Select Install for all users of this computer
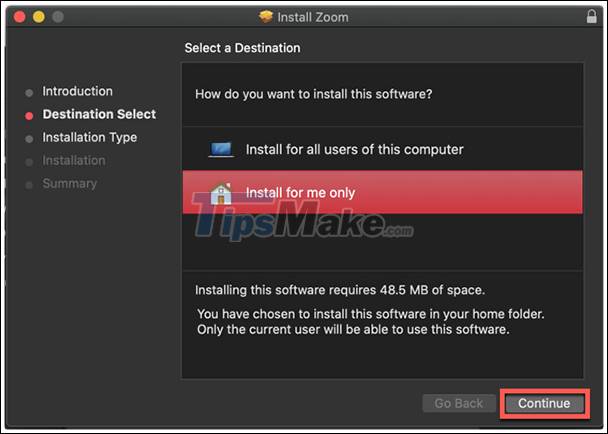 tap(382, 149)
